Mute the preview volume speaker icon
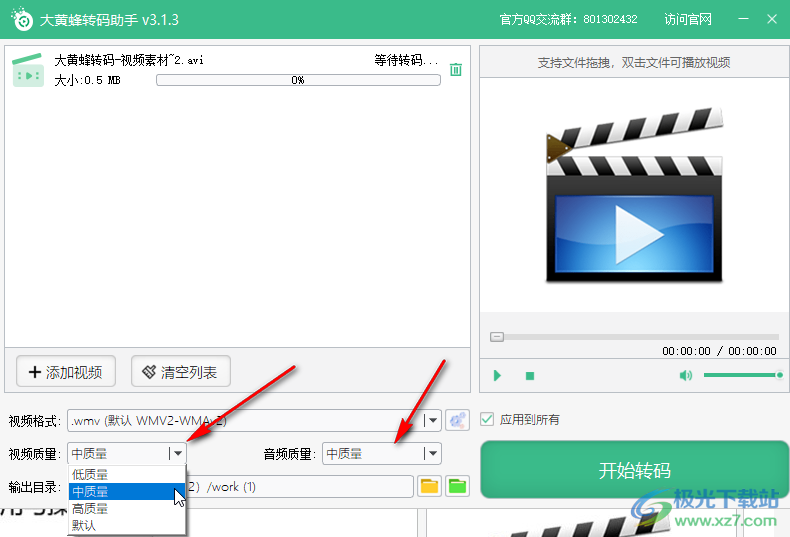The height and width of the screenshot is (537, 790). point(686,375)
